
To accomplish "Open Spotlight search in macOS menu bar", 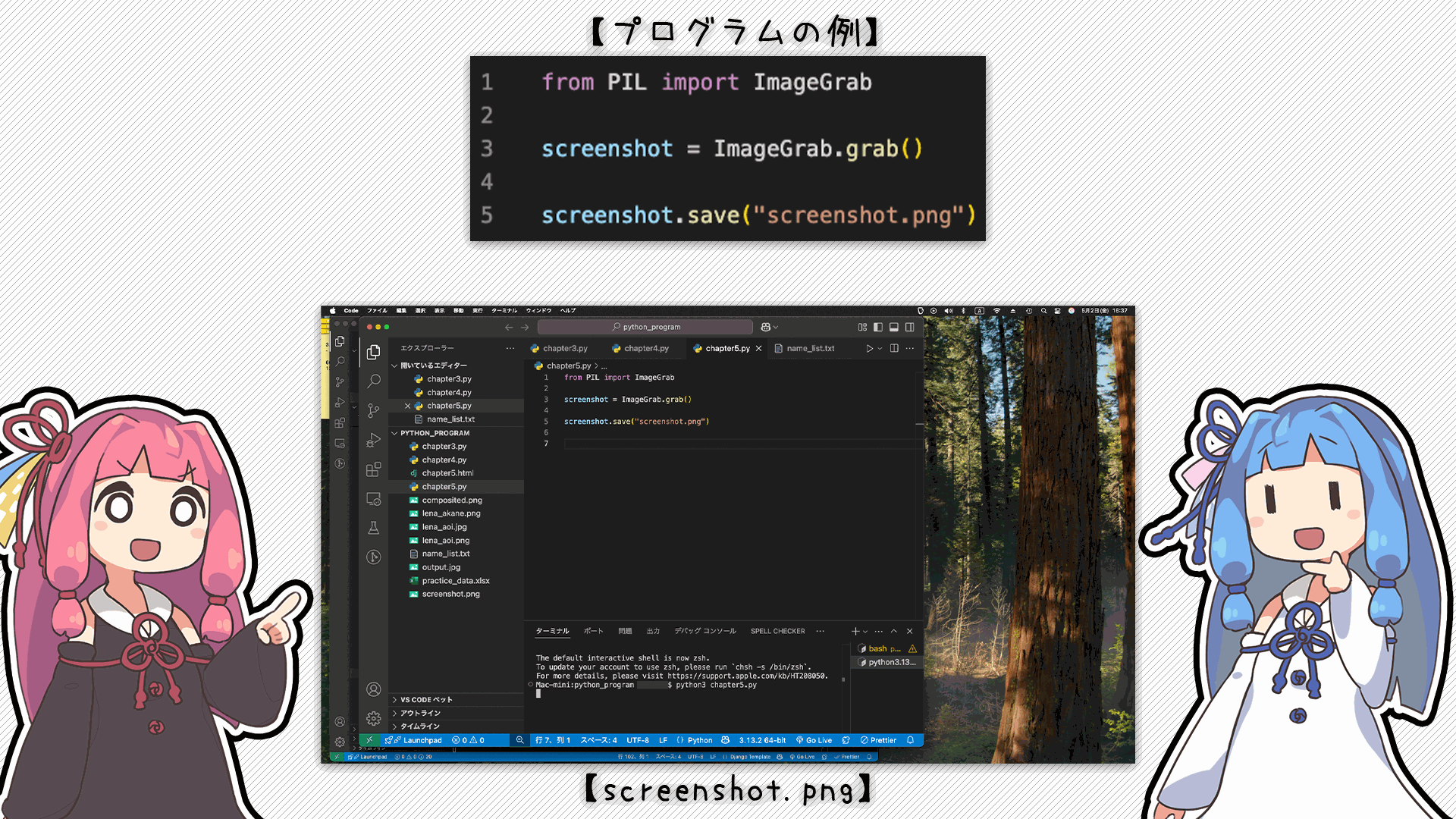I will pyautogui.click(x=1044, y=310).
